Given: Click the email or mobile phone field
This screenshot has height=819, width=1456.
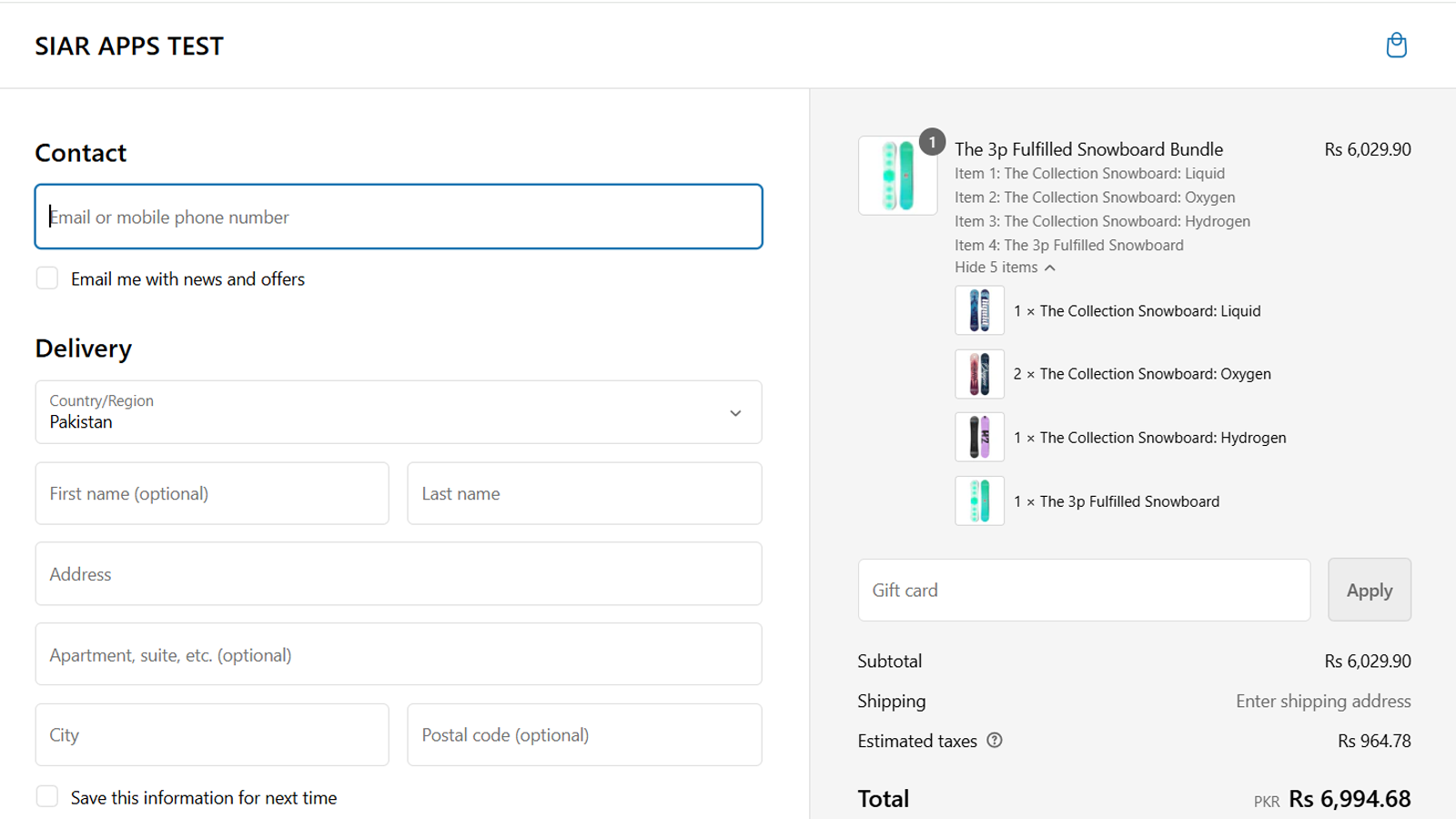Looking at the screenshot, I should click(x=398, y=217).
